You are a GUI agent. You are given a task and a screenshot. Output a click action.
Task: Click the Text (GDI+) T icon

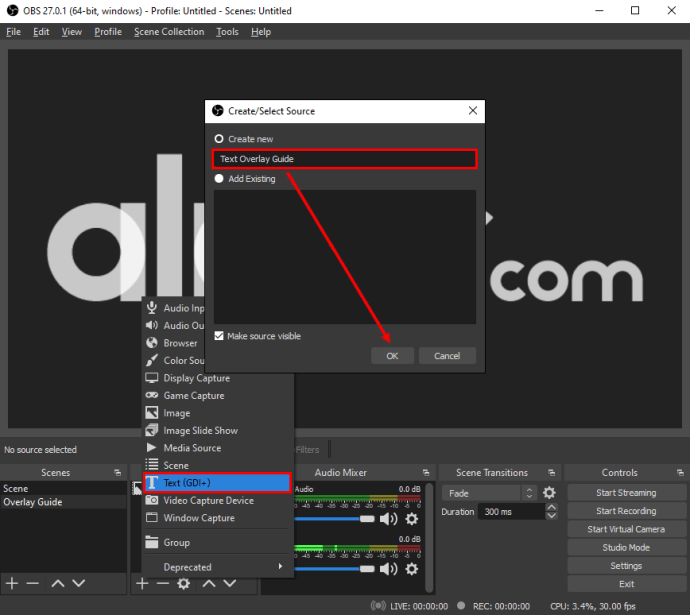[x=152, y=483]
